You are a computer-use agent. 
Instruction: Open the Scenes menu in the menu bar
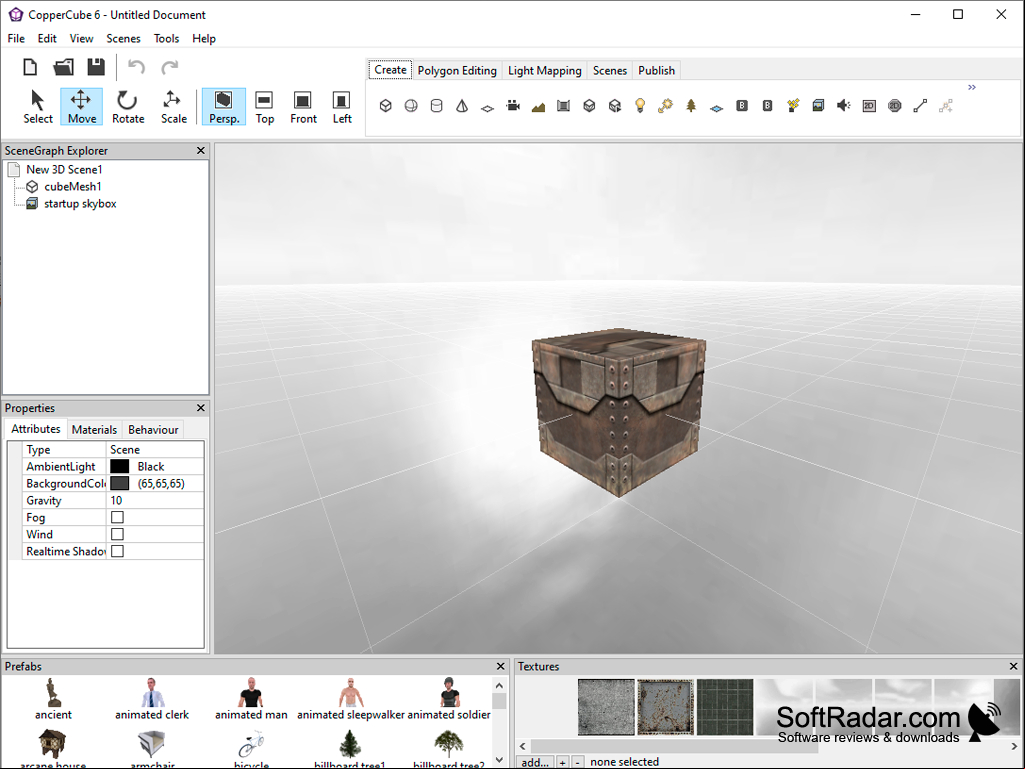coord(124,39)
